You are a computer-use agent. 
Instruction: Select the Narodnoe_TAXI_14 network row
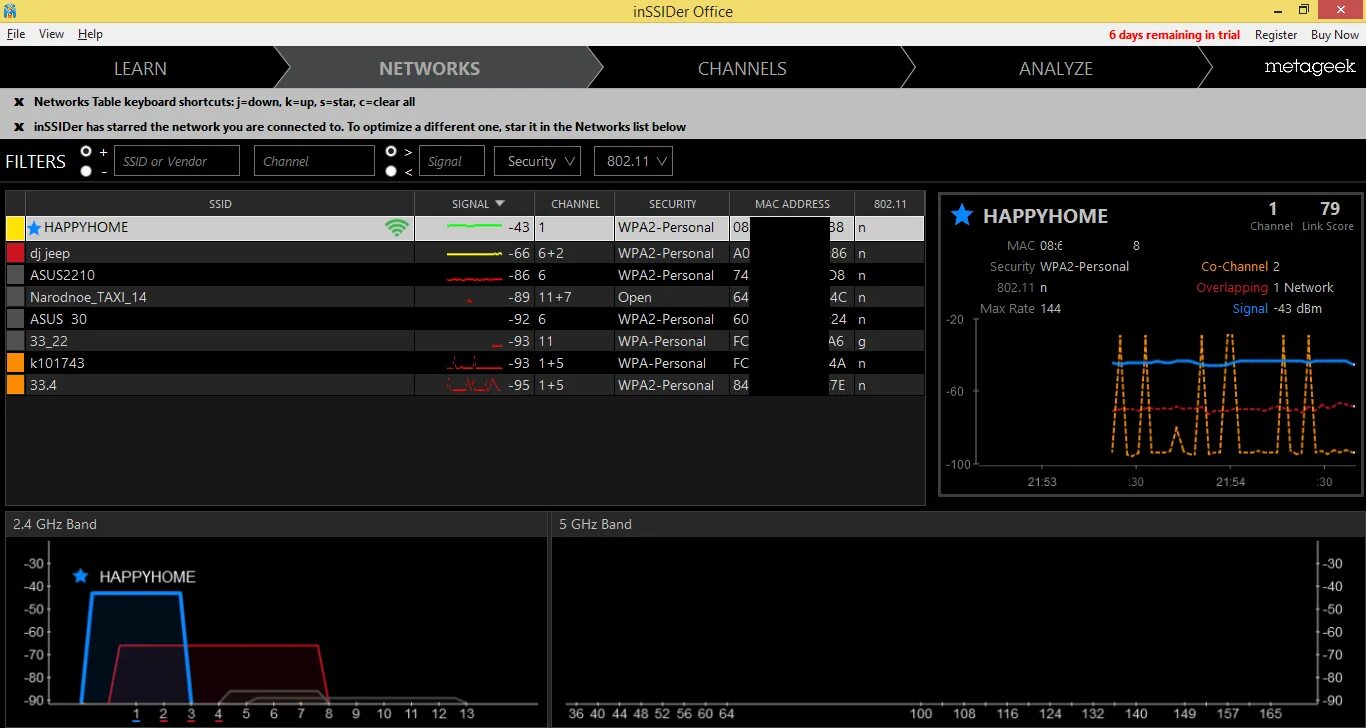(x=465, y=297)
